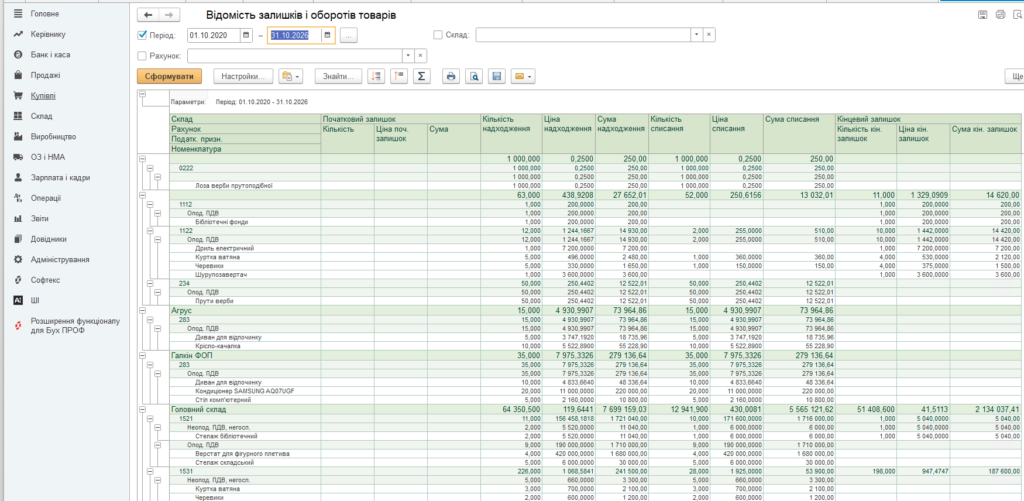Enable the Склад filter checkbox
The width and height of the screenshot is (1024, 501).
coord(438,35)
